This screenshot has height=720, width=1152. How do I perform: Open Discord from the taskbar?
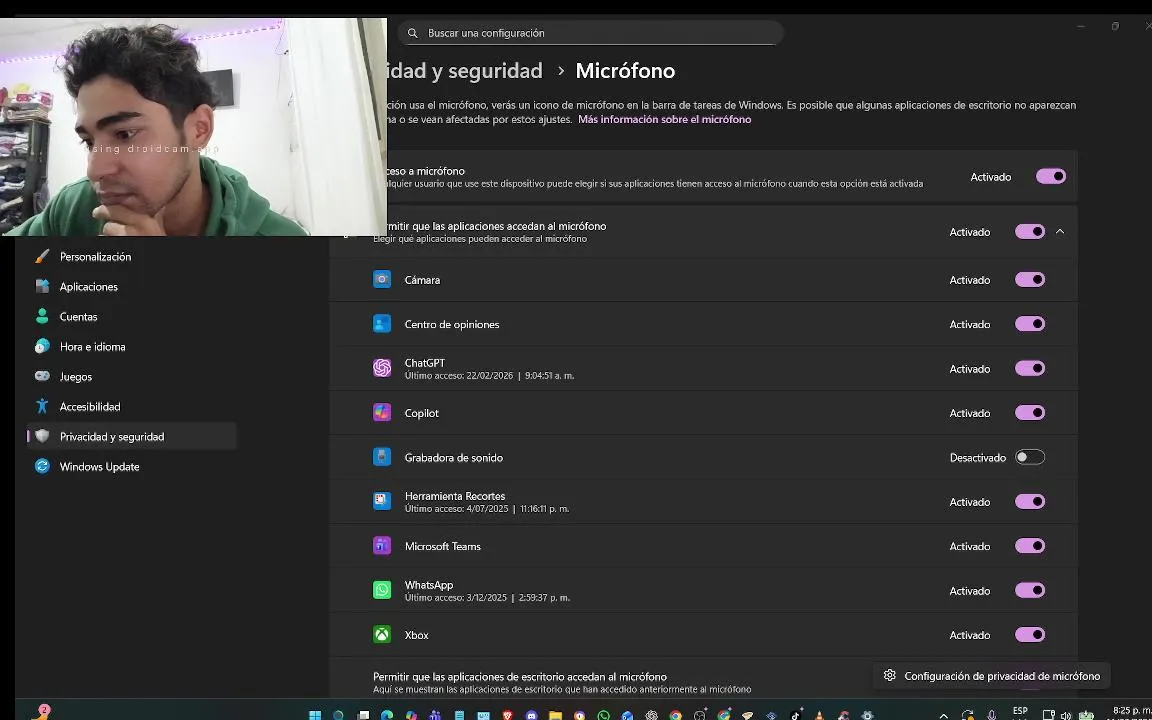click(531, 716)
